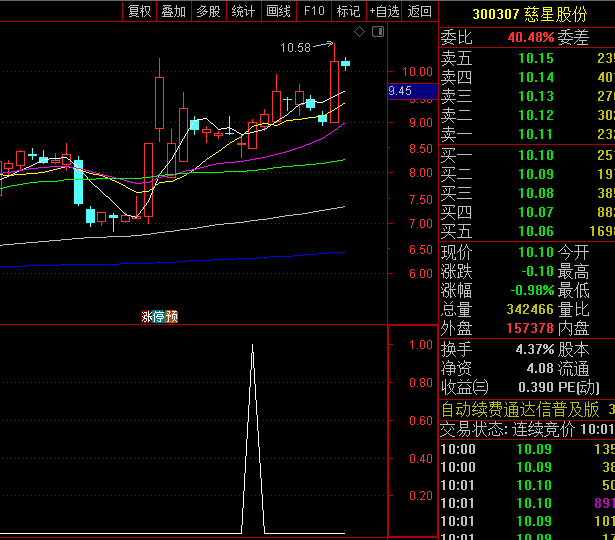
Task: Click the 今开 open price label
Action: click(573, 252)
